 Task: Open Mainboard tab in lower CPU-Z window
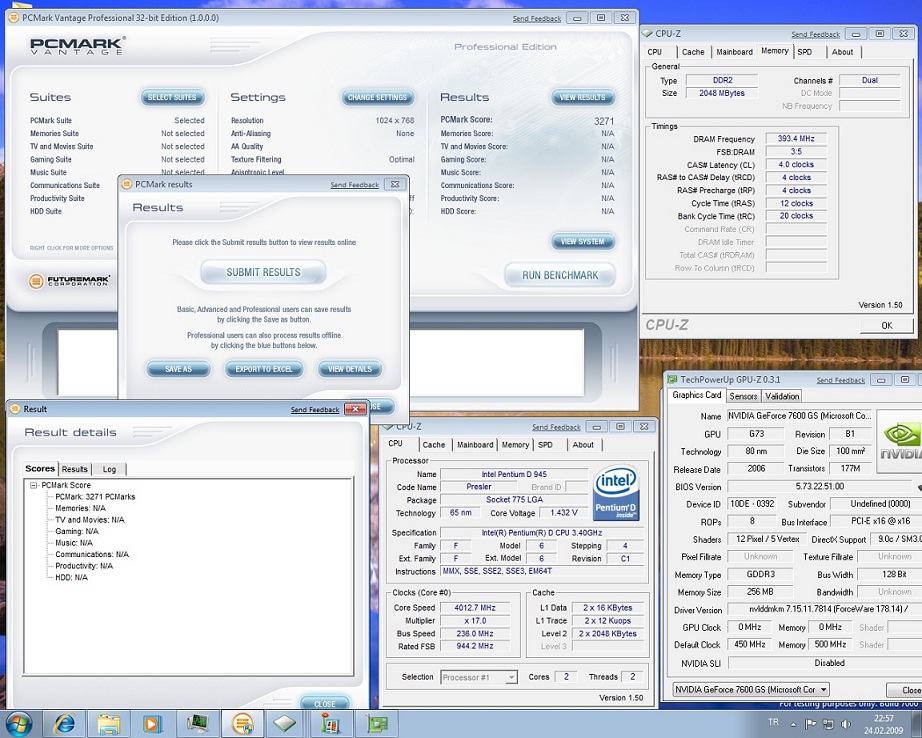475,445
